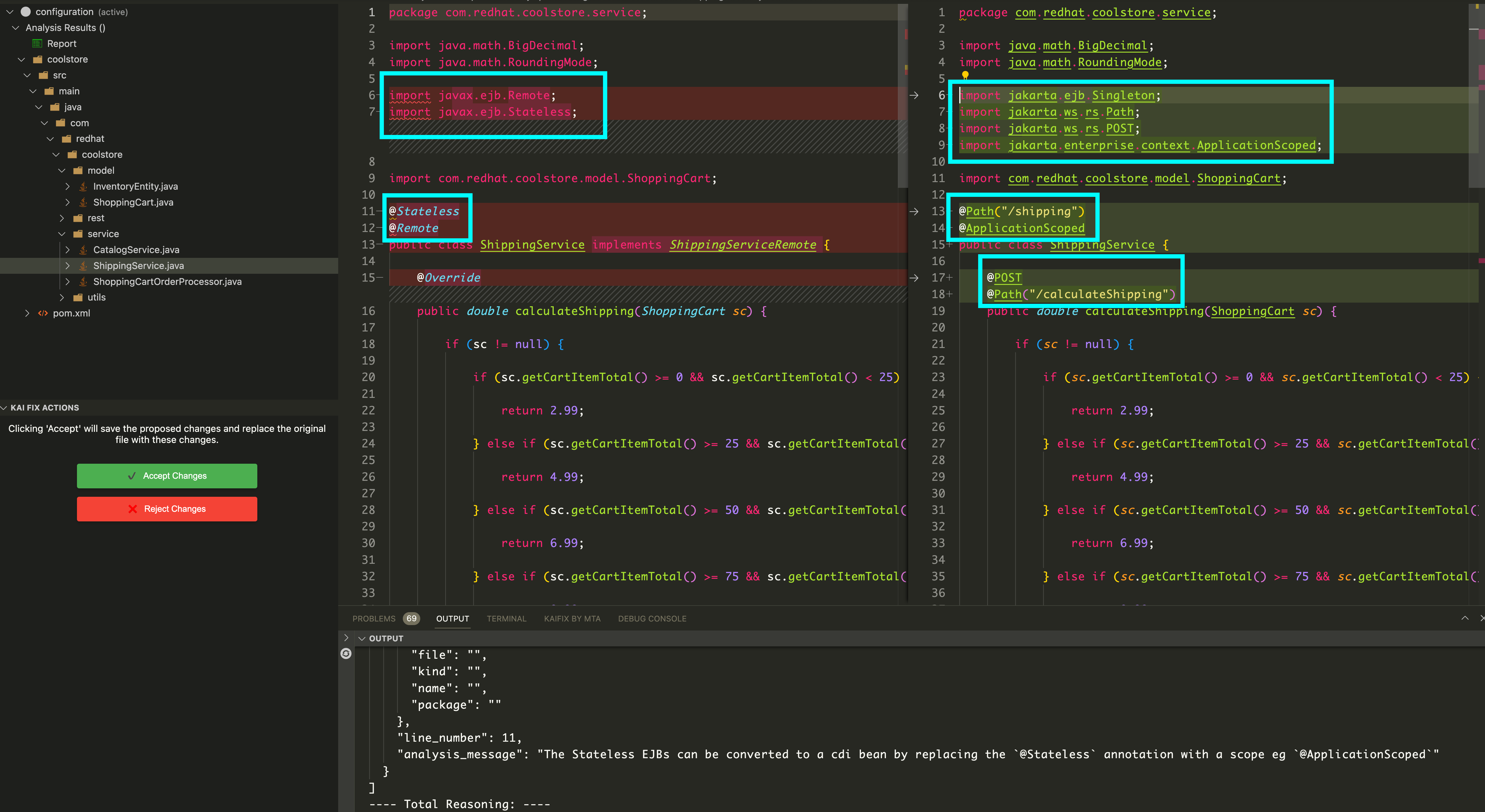This screenshot has height=812, width=1485.
Task: Click import jakarta.ejb.Singleton line
Action: point(1060,96)
